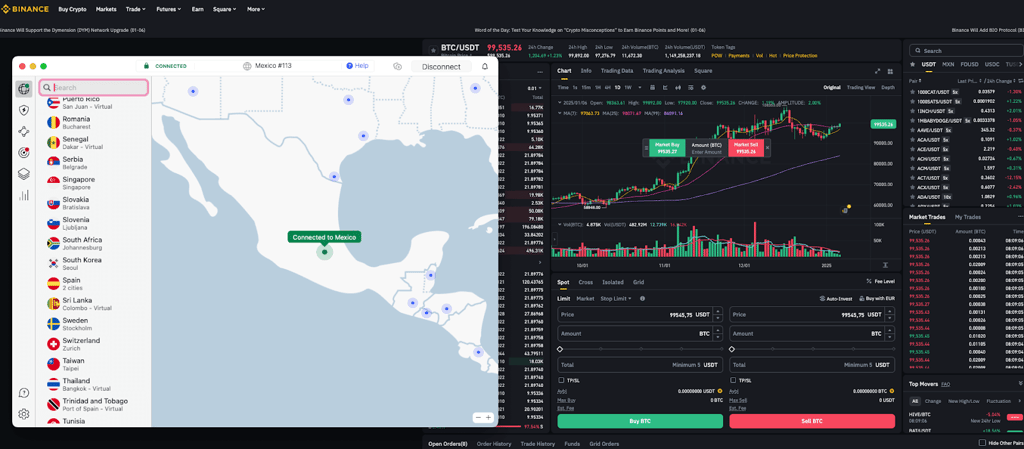Switch chart layout with grid icon

point(889,71)
